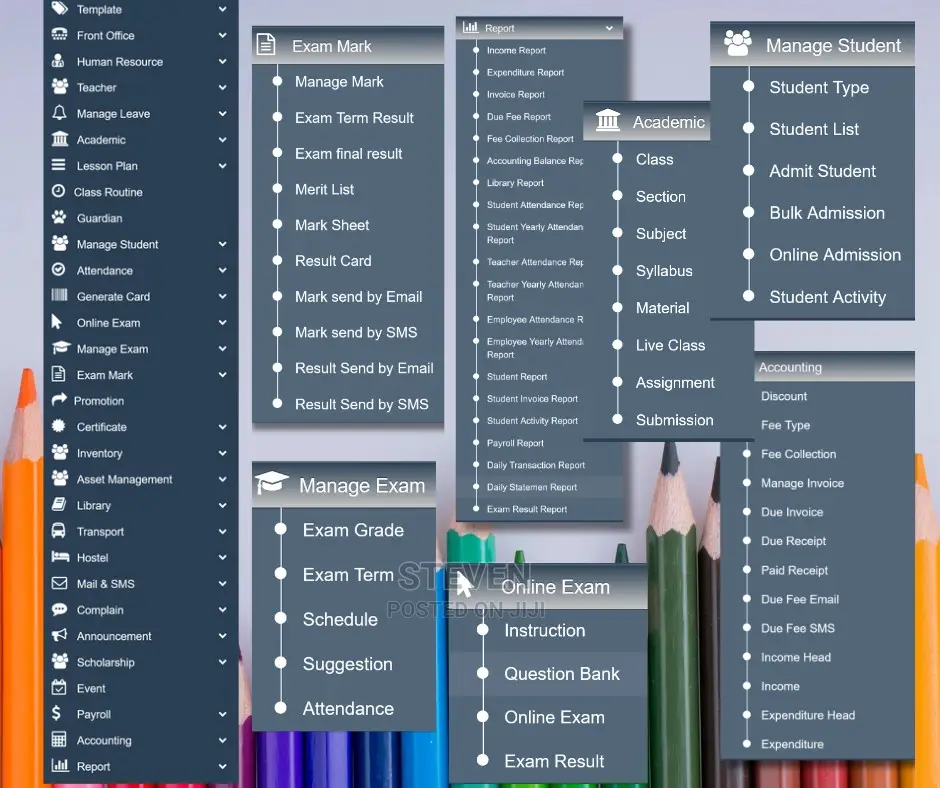Click the Online Exam cursor icon in sidebar
The image size is (940, 788).
[x=56, y=321]
